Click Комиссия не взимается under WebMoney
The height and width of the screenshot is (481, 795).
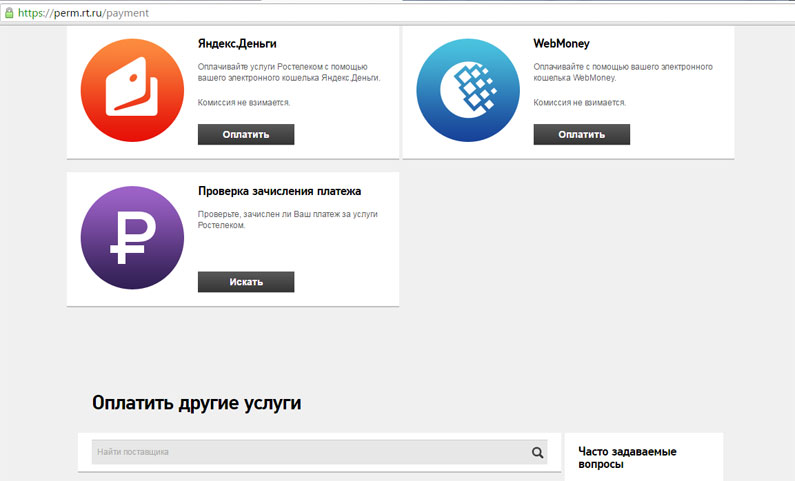tap(579, 102)
